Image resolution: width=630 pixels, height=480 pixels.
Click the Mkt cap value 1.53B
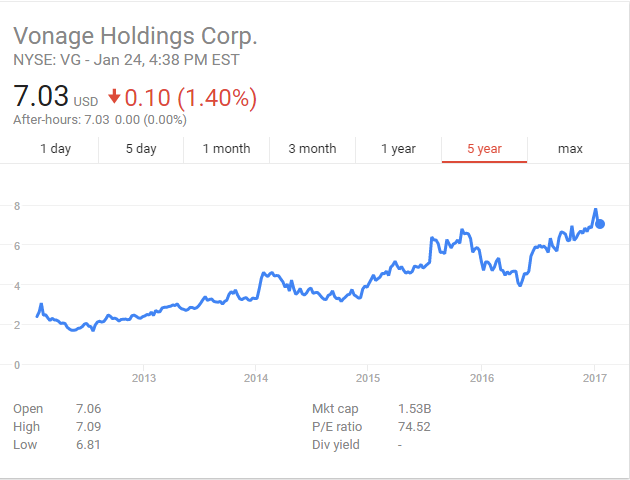pos(415,408)
